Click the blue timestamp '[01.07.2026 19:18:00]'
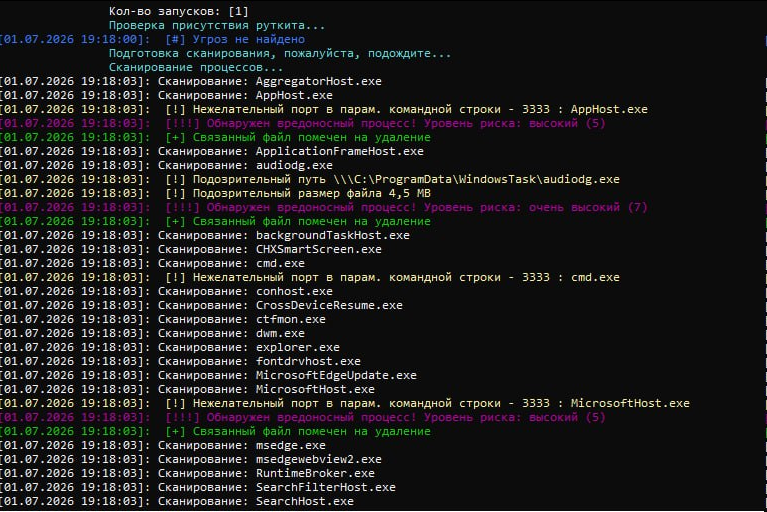767x512 pixels. click(x=73, y=39)
